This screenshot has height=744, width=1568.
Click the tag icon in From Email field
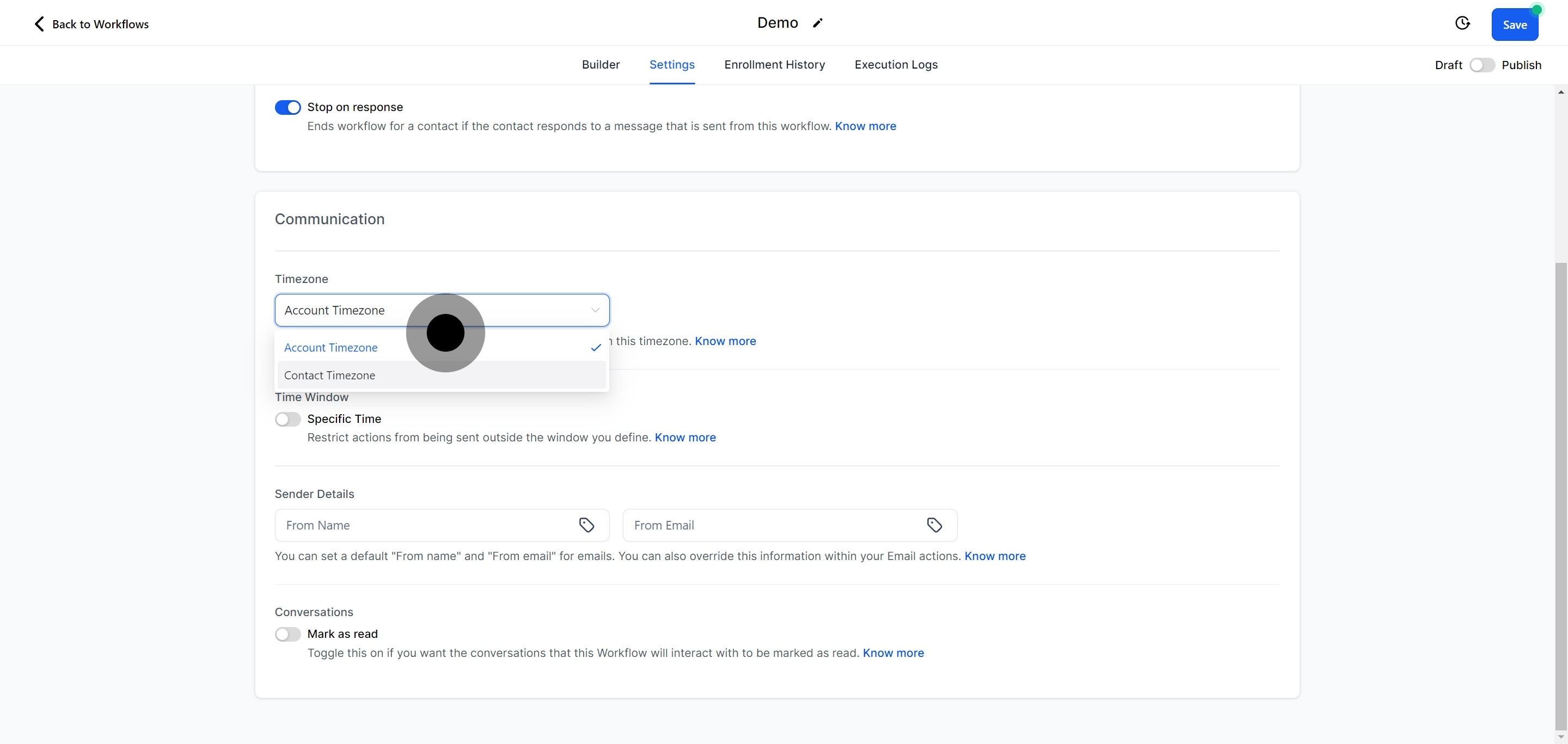coord(934,525)
